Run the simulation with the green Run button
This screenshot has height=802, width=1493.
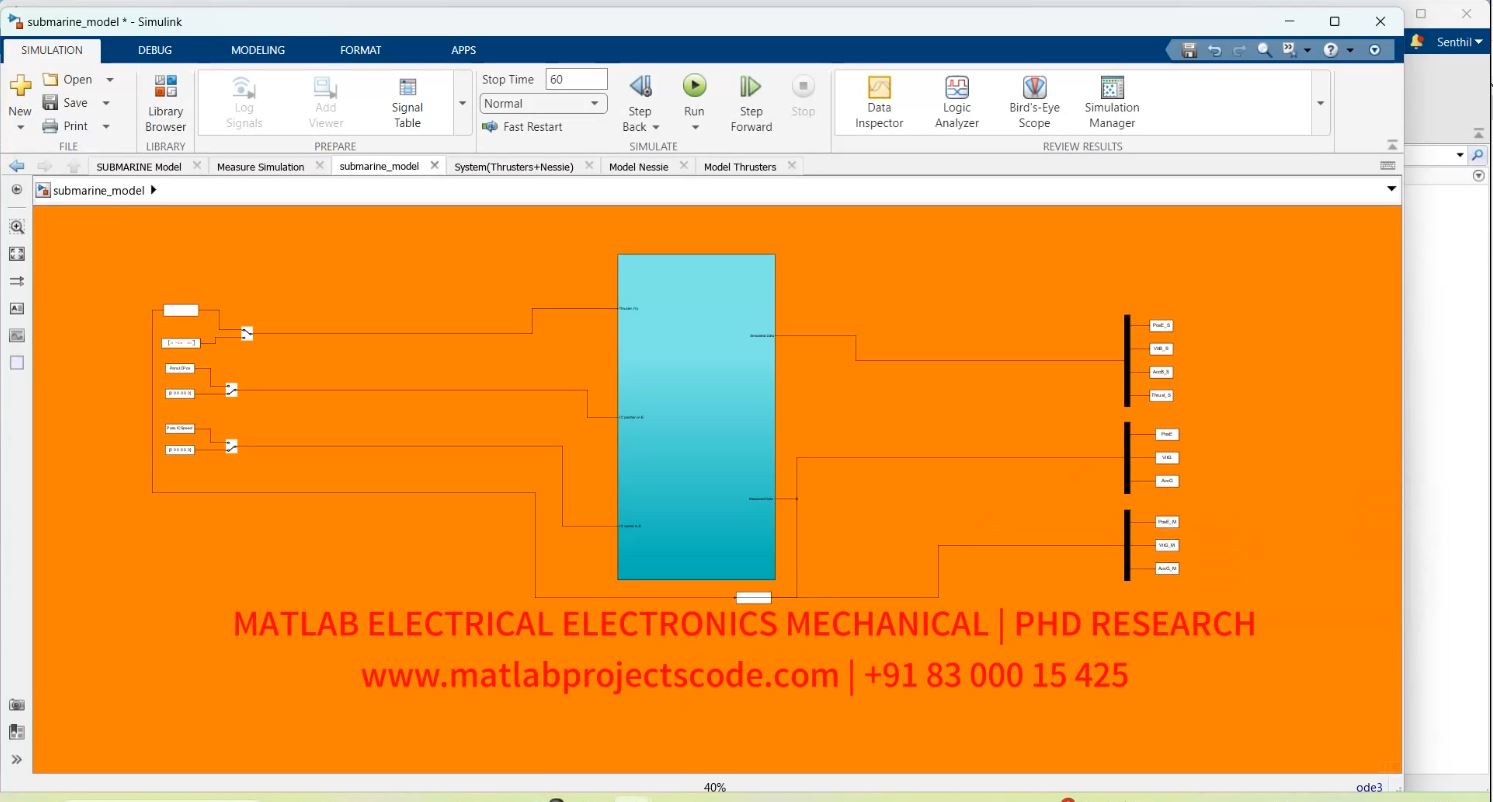pos(694,85)
